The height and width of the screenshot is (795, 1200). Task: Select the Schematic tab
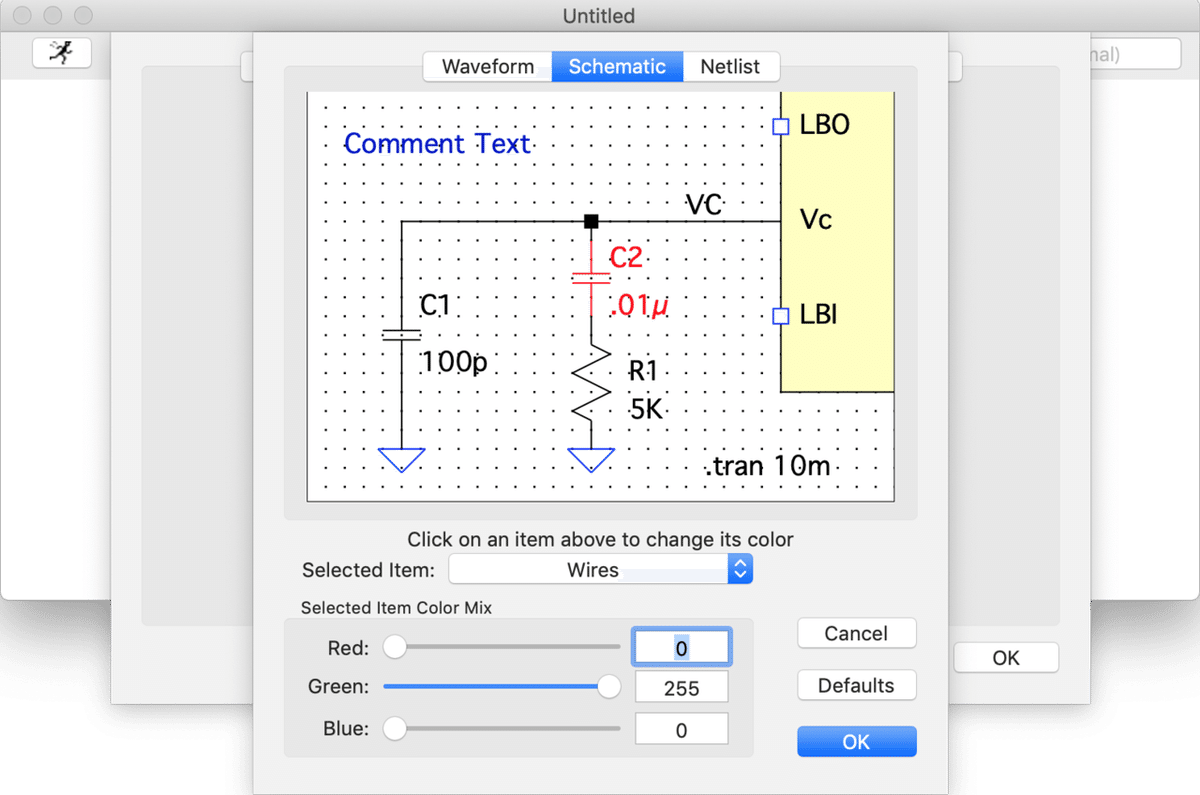(x=617, y=67)
